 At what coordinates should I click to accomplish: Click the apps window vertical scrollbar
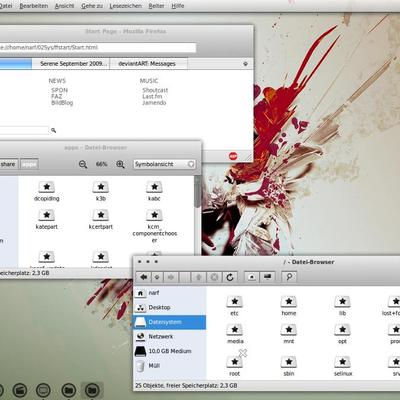(x=198, y=192)
